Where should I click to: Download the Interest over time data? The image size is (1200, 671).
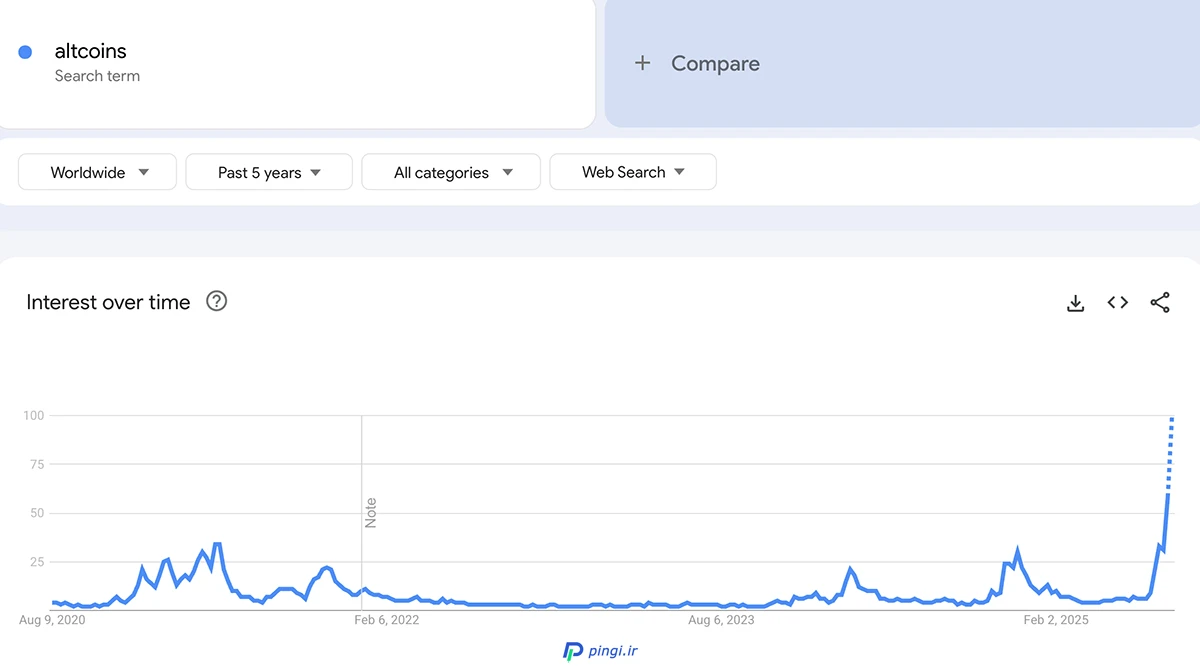click(x=1076, y=303)
